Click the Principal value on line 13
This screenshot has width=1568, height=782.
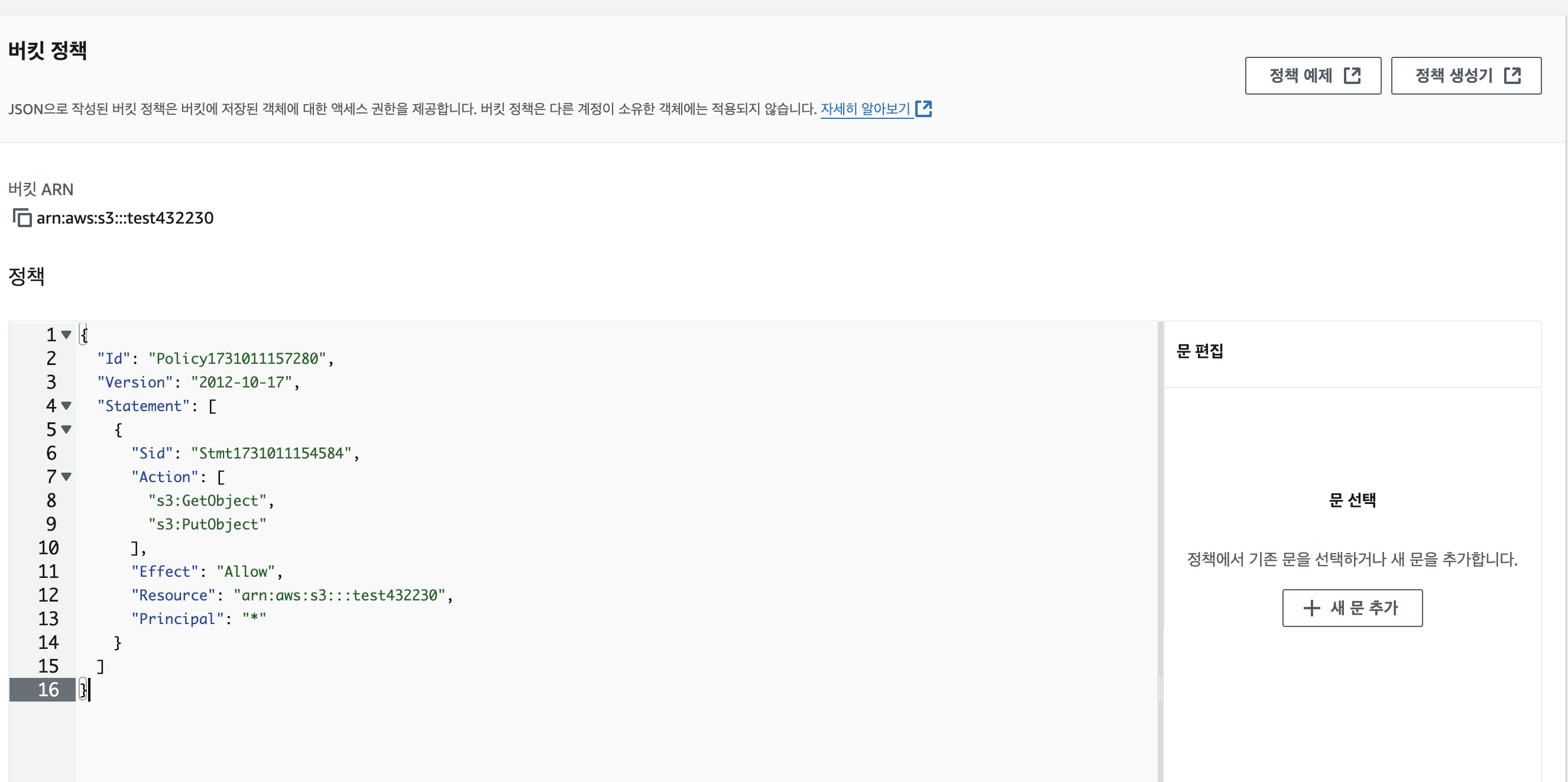point(254,619)
